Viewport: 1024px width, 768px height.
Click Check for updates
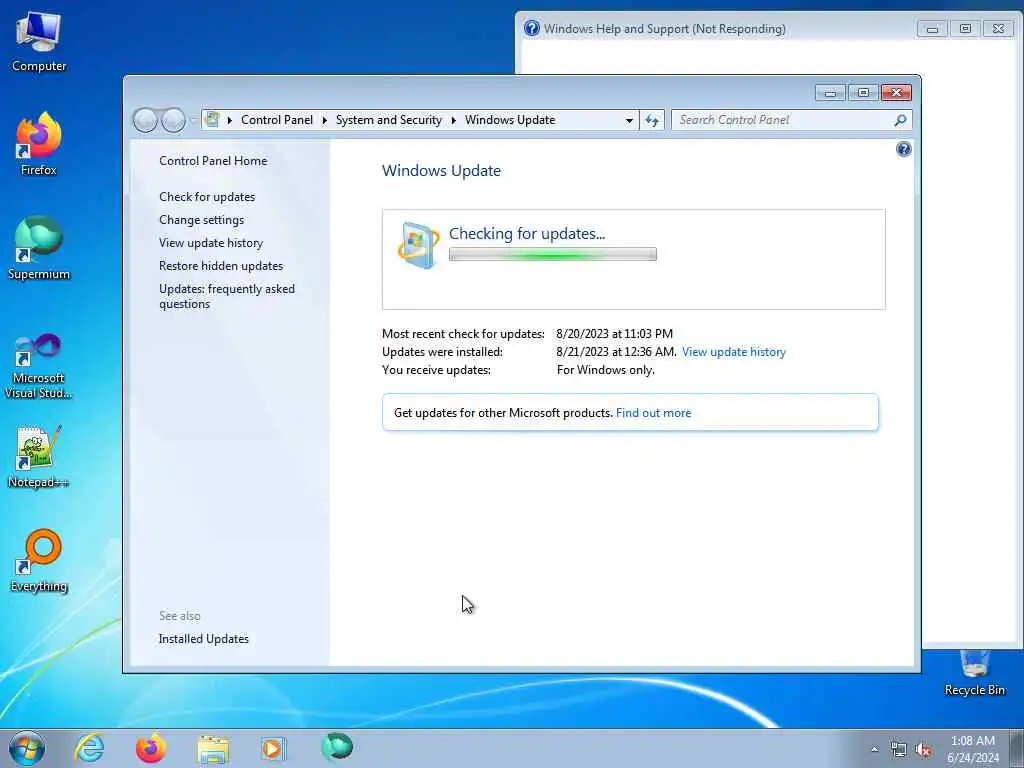pos(207,197)
